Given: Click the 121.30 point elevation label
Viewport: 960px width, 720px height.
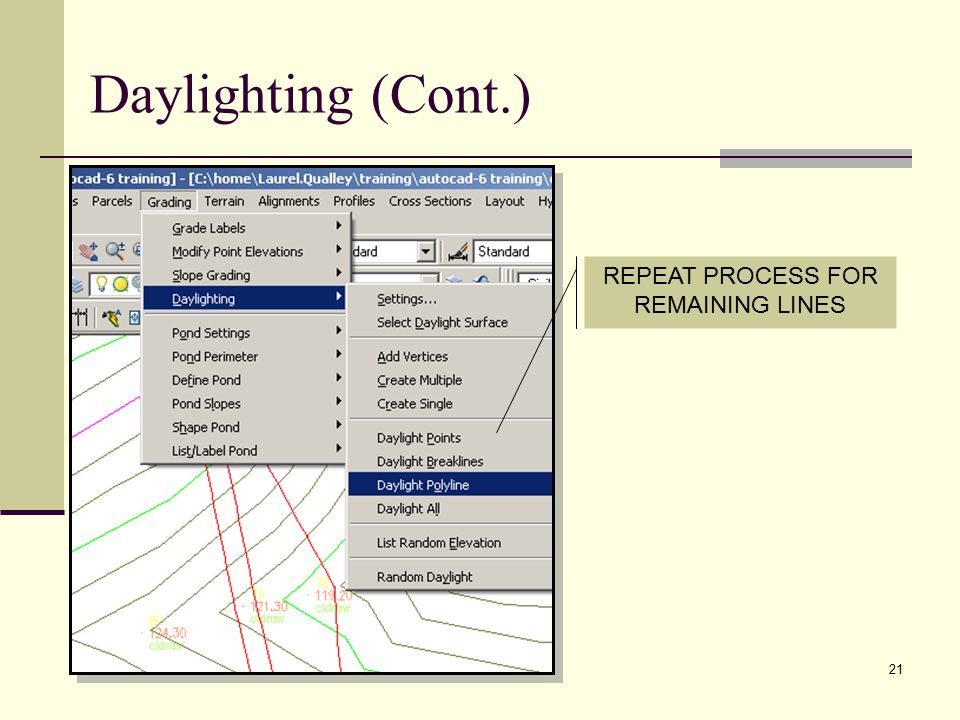Looking at the screenshot, I should pos(269,606).
